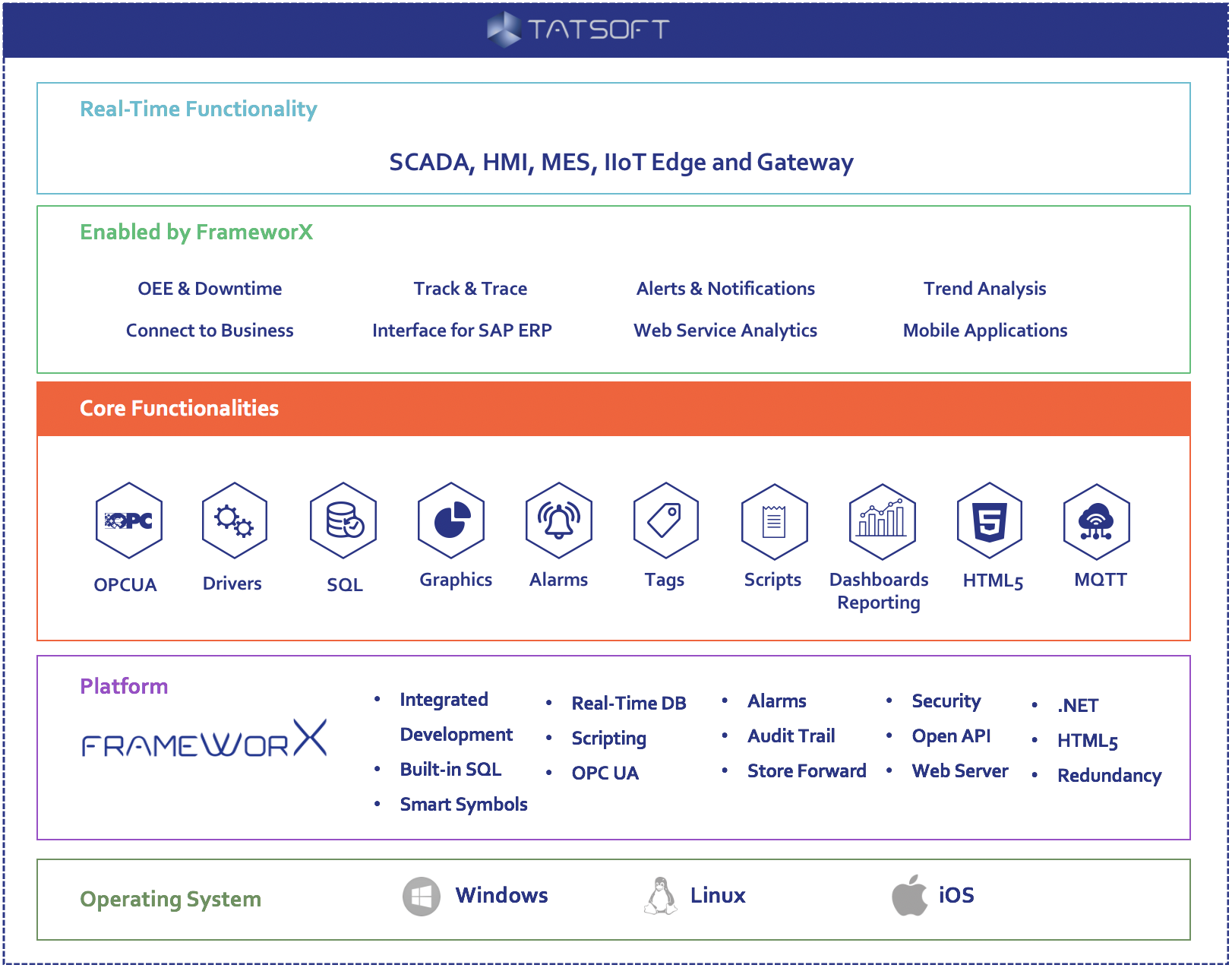Click Built-in SQL bullet
The width and height of the screenshot is (1232, 968).
pyautogui.click(x=450, y=769)
